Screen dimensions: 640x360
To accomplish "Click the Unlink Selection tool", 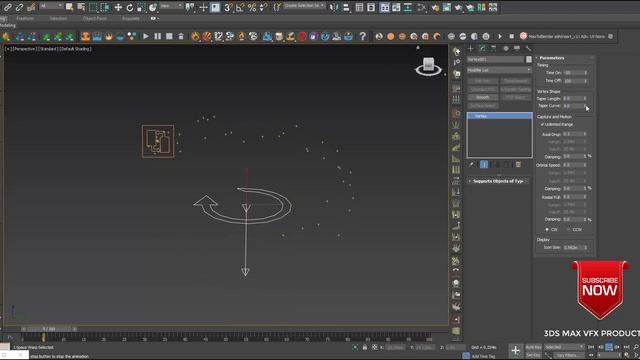I will [x=19, y=7].
